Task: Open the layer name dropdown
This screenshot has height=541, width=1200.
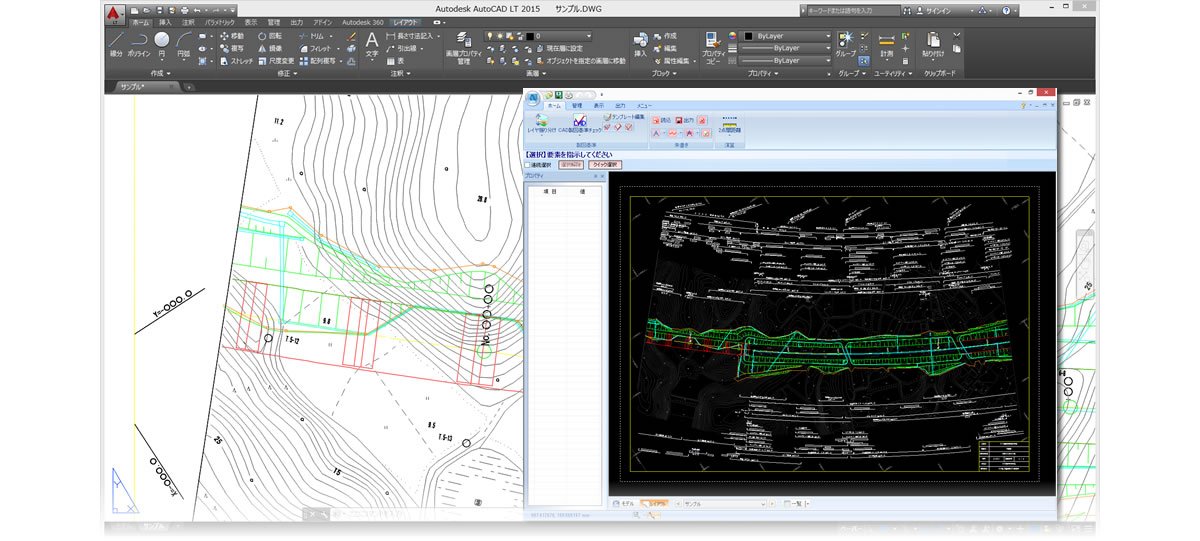Action: [558, 35]
